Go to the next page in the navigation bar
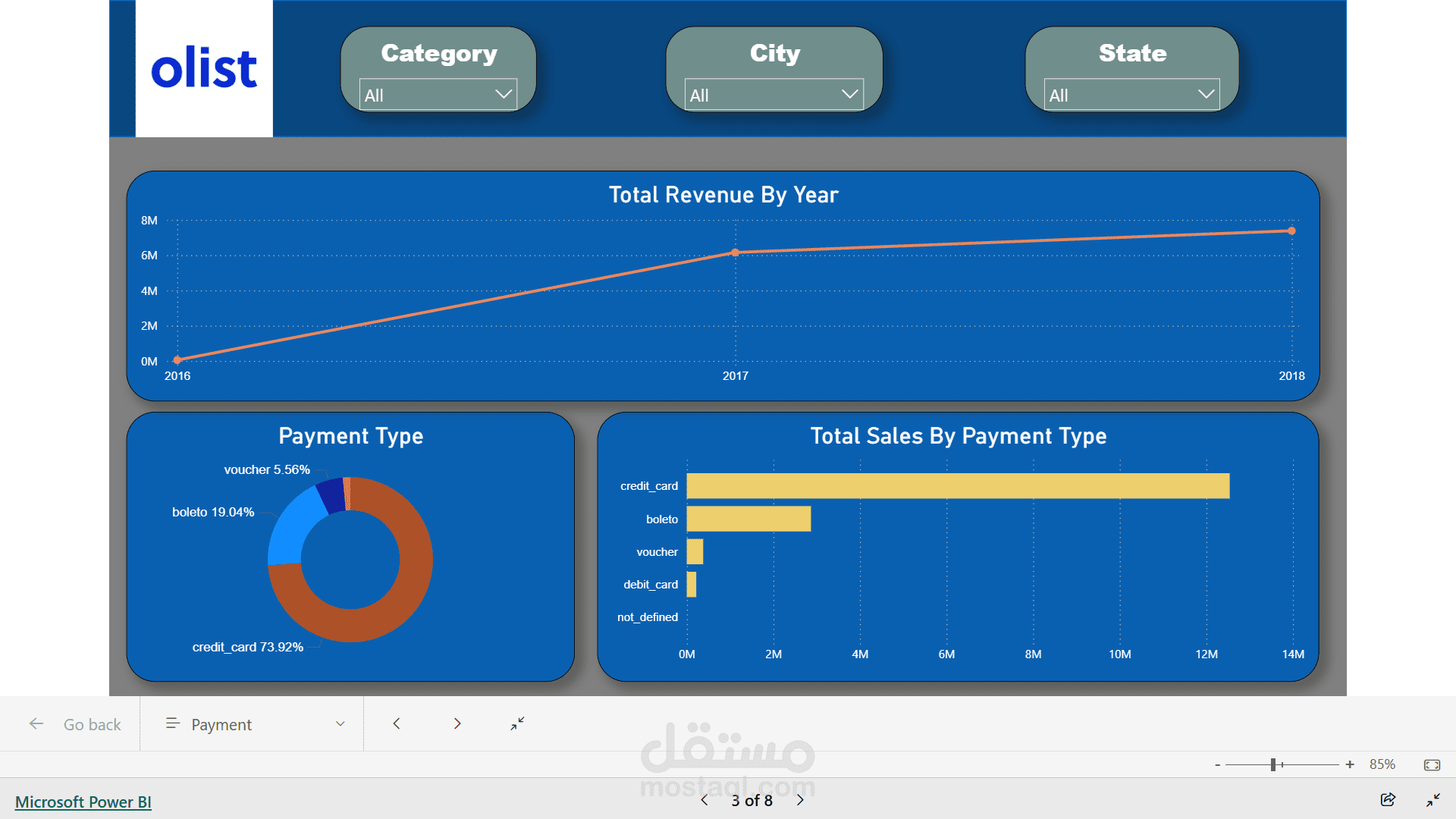This screenshot has height=819, width=1456. coord(457,723)
